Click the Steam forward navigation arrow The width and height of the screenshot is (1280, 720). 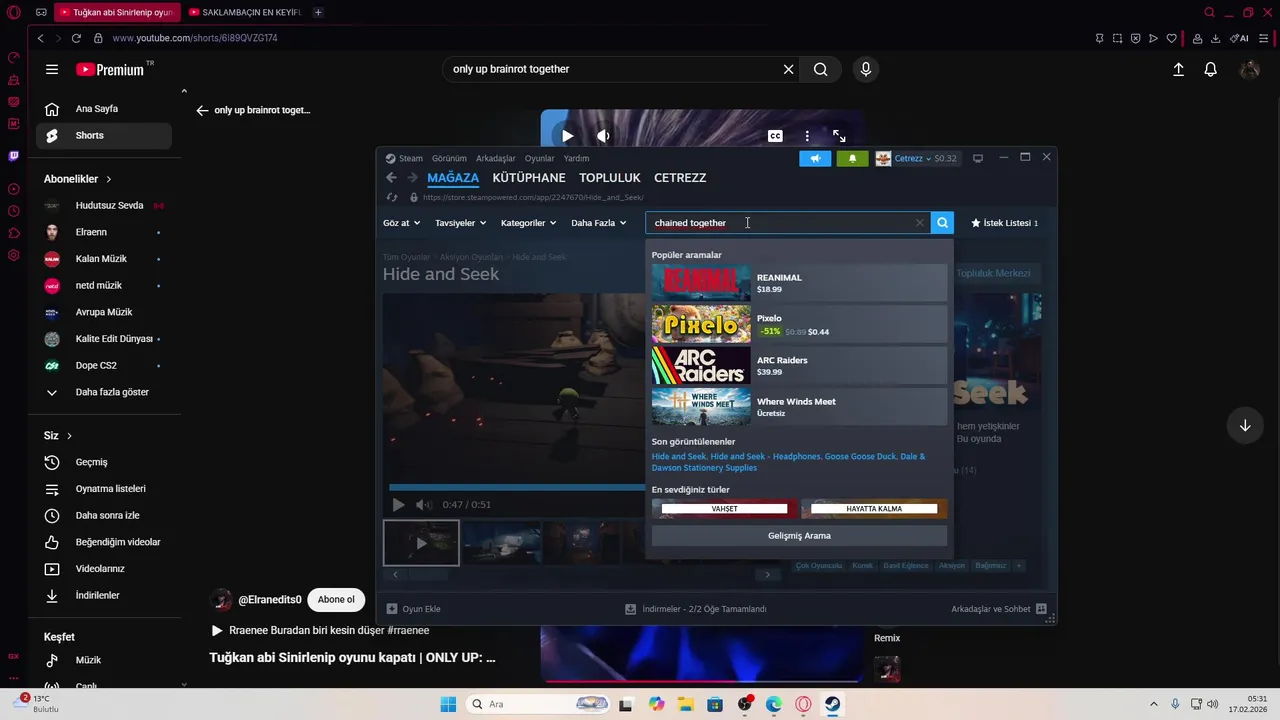tap(412, 178)
